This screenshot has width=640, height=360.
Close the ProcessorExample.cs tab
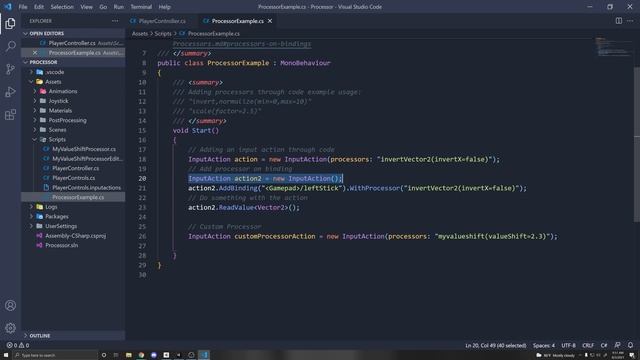pyautogui.click(x=270, y=21)
